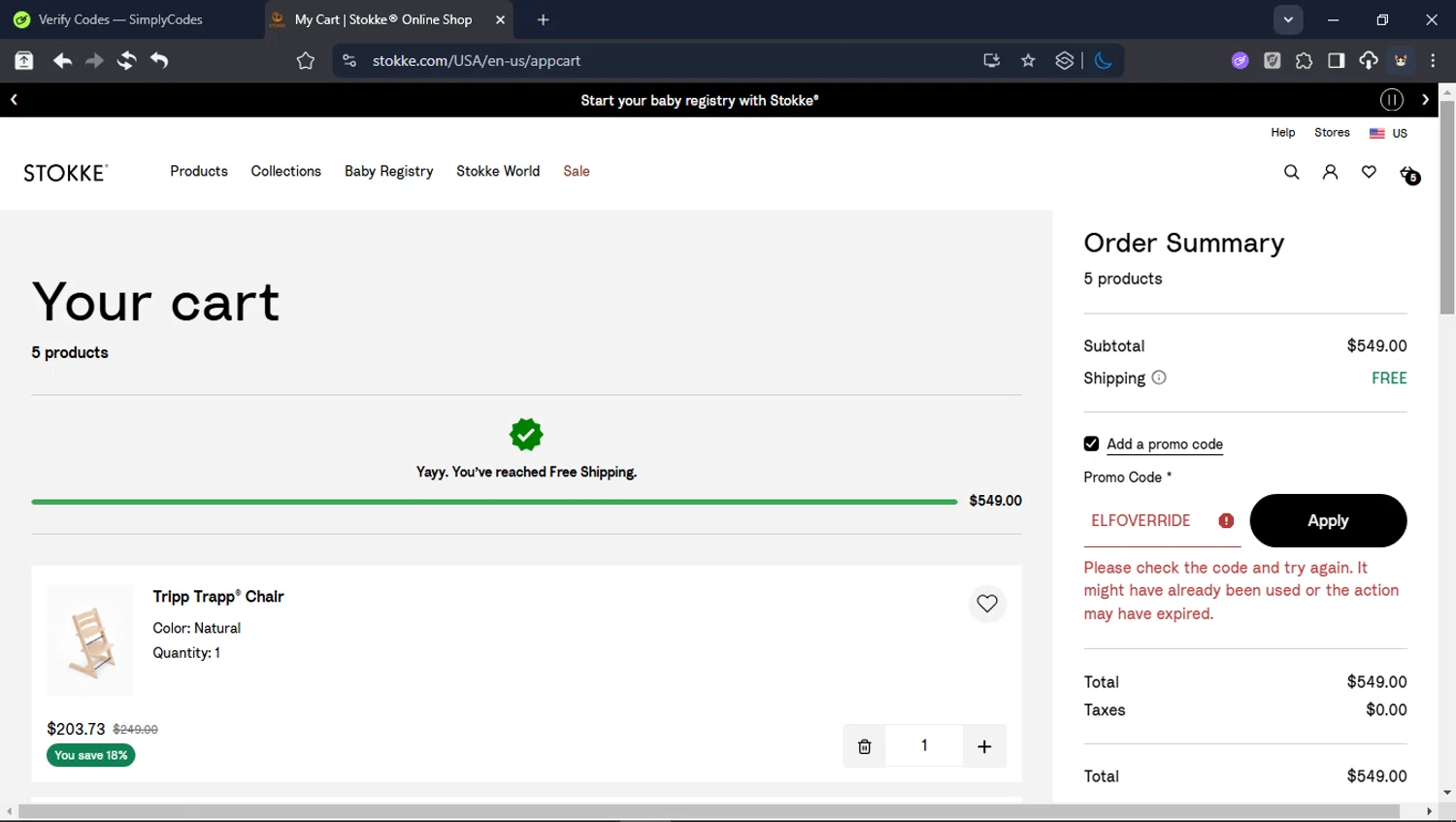Open the Collections menu
1456x822 pixels.
(285, 171)
